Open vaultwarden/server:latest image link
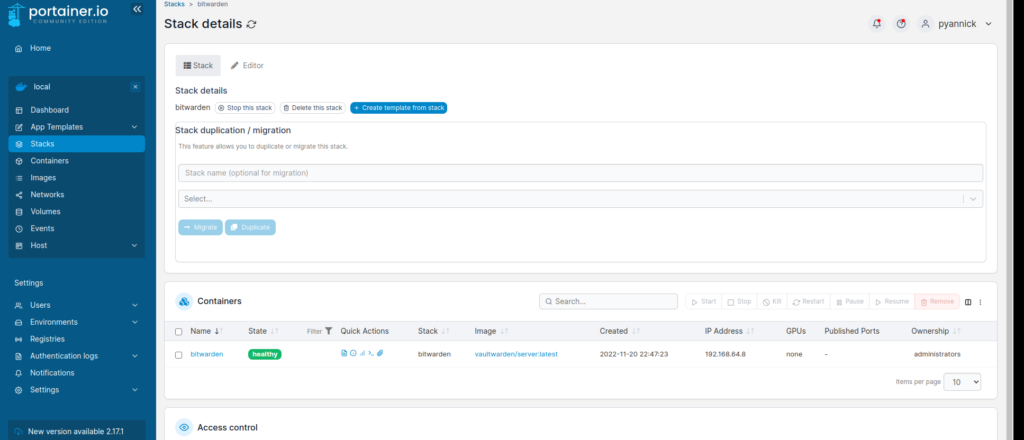The height and width of the screenshot is (440, 1024). (x=516, y=354)
